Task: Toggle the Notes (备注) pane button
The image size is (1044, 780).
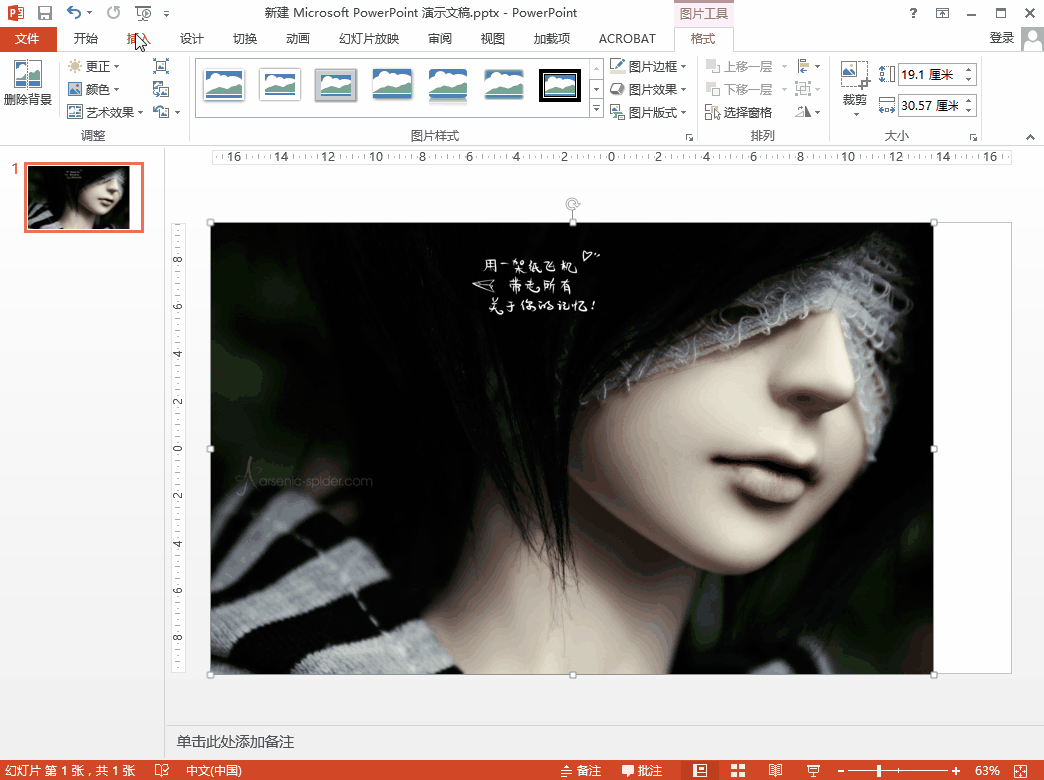Action: tap(581, 771)
